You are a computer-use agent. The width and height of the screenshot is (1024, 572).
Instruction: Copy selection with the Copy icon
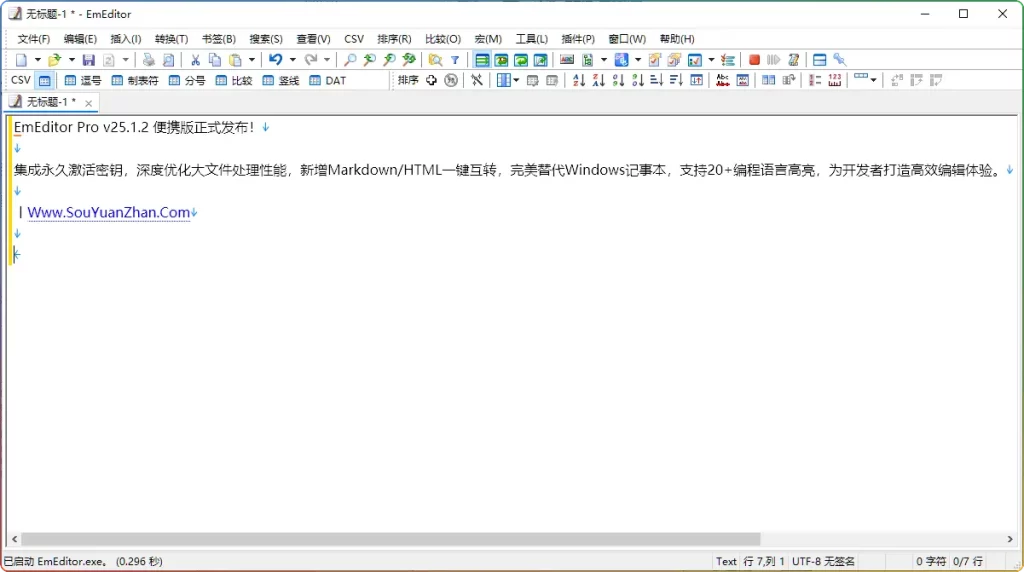(x=215, y=60)
